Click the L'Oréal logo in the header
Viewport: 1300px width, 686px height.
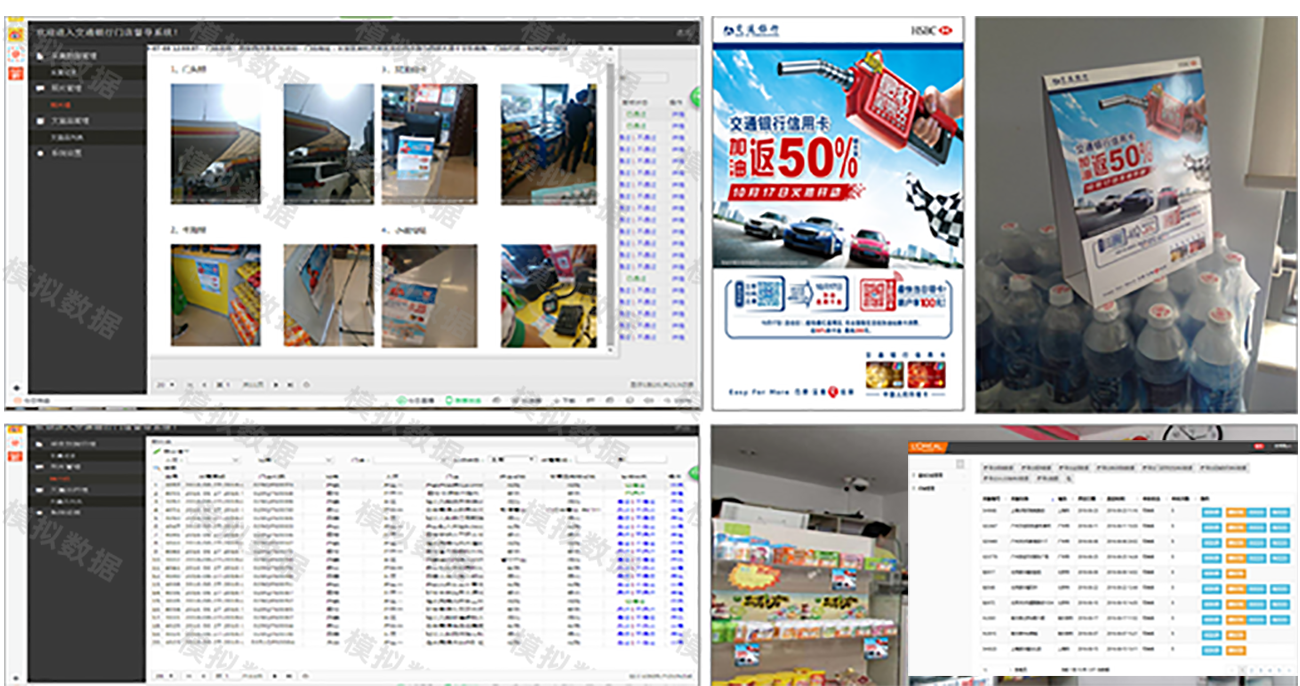point(928,446)
